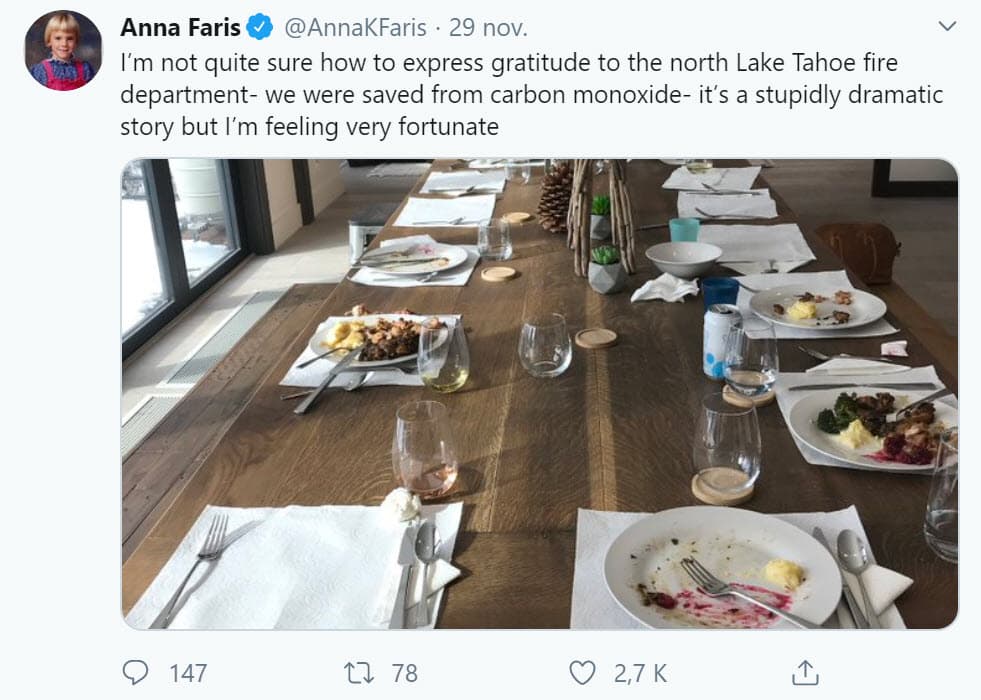Click the rosé wine glass in the photo
Screen dimensions: 981x700
pos(424,448)
